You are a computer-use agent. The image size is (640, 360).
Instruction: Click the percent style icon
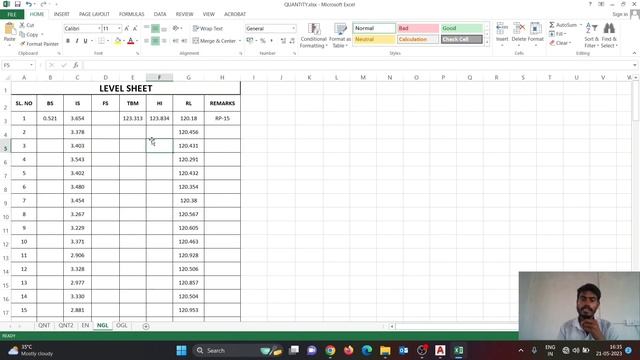263,41
